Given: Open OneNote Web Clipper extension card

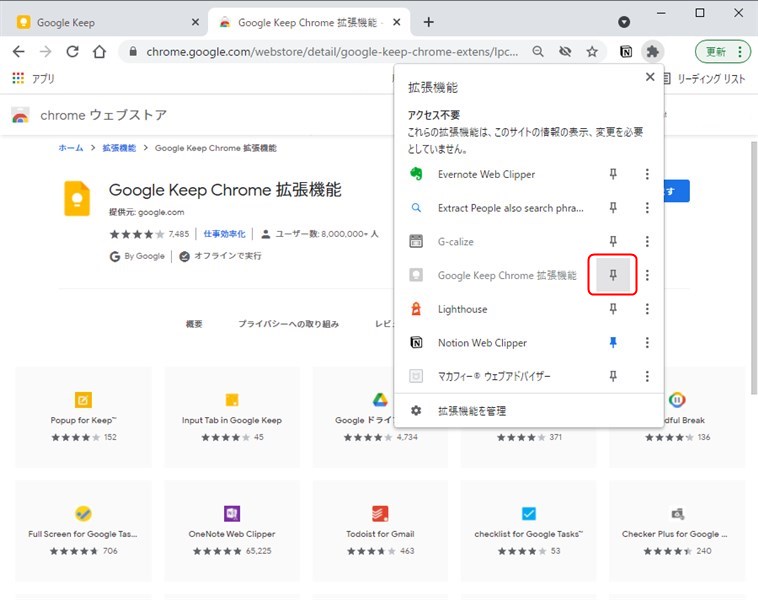Looking at the screenshot, I should 231,525.
